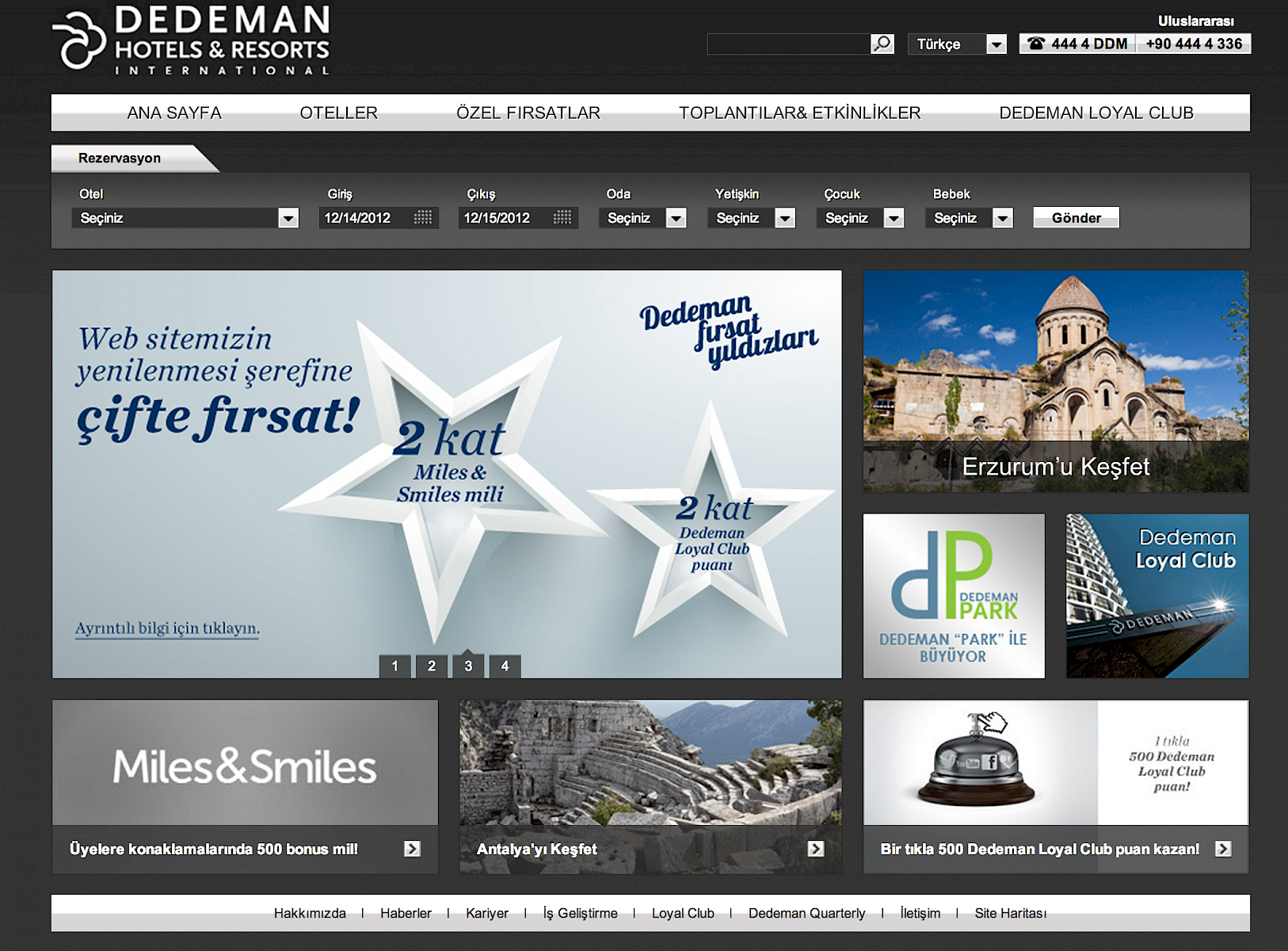
Task: Switch carousel to slide 4
Action: 505,666
